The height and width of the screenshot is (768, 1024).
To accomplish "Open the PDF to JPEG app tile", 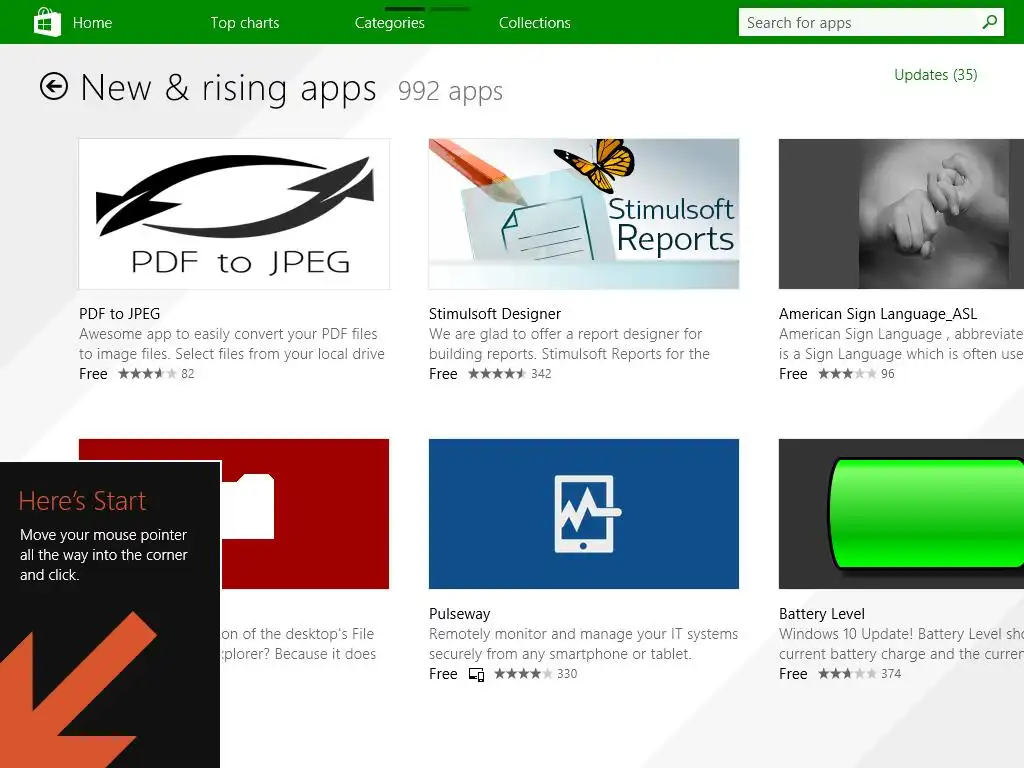I will [x=234, y=214].
